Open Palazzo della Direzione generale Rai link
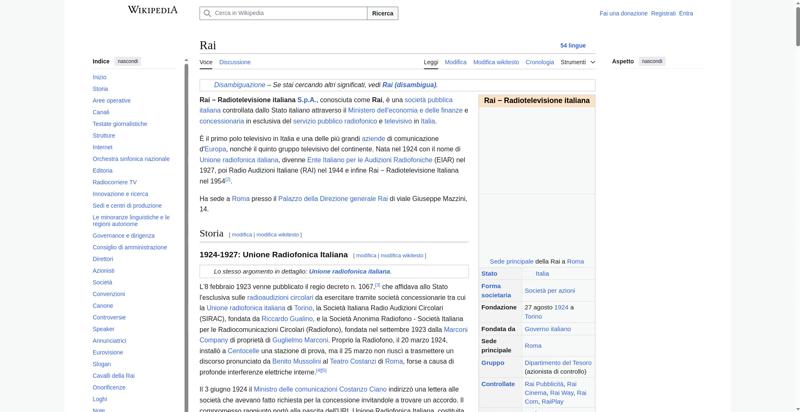 tap(333, 199)
